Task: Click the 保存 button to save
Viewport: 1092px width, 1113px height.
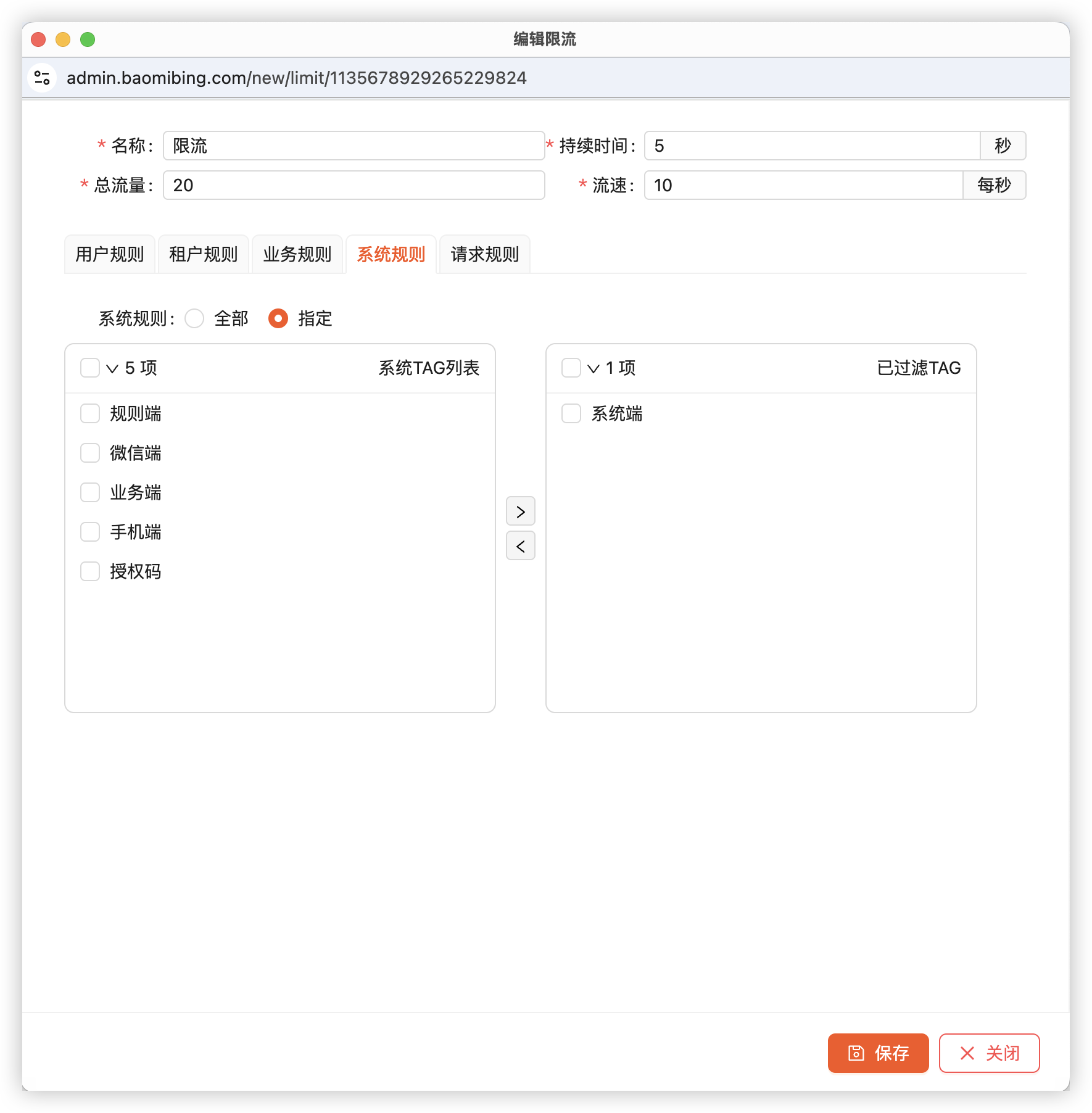Action: (x=878, y=1053)
